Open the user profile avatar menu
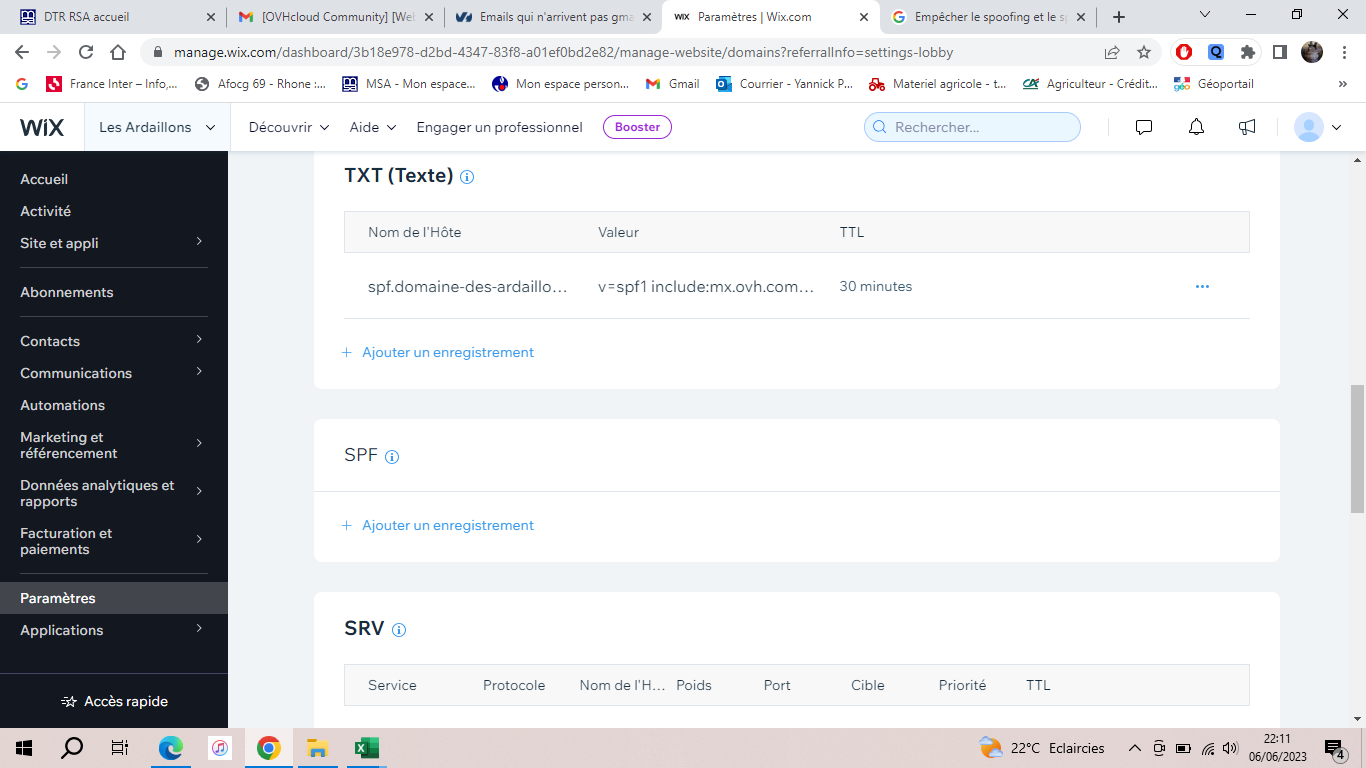This screenshot has width=1366, height=768. click(1317, 127)
